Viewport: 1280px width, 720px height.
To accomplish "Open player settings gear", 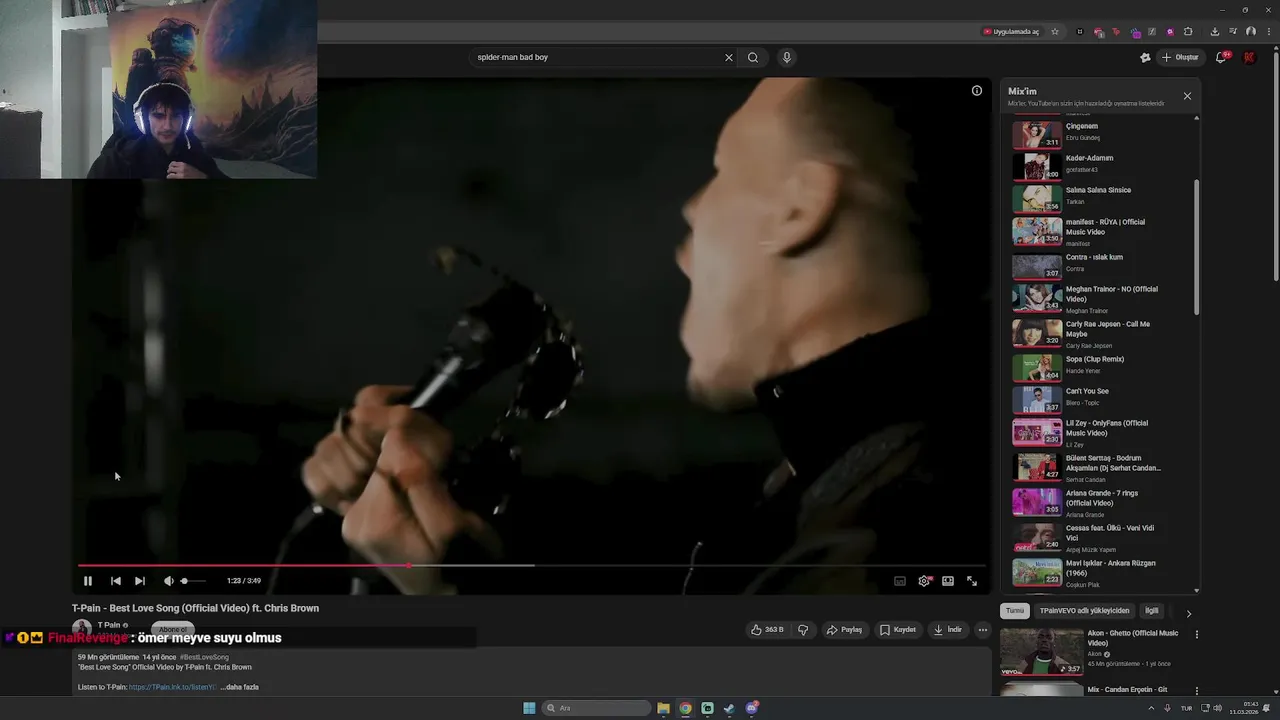I will pos(924,581).
